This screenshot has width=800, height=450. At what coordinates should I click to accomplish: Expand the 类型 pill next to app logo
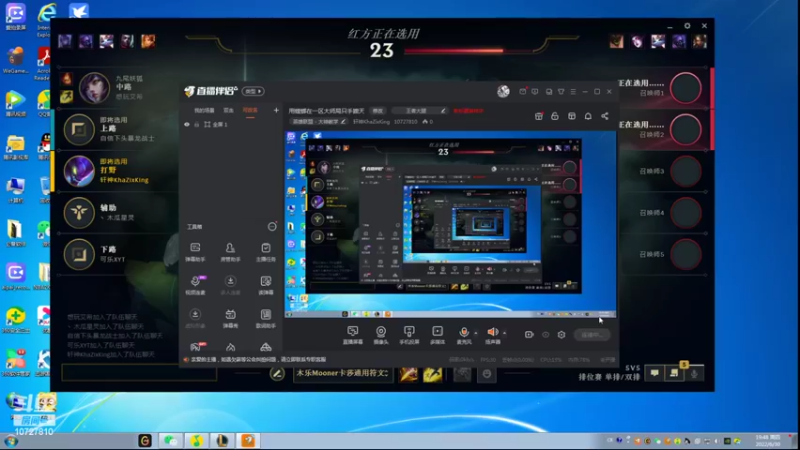[253, 91]
